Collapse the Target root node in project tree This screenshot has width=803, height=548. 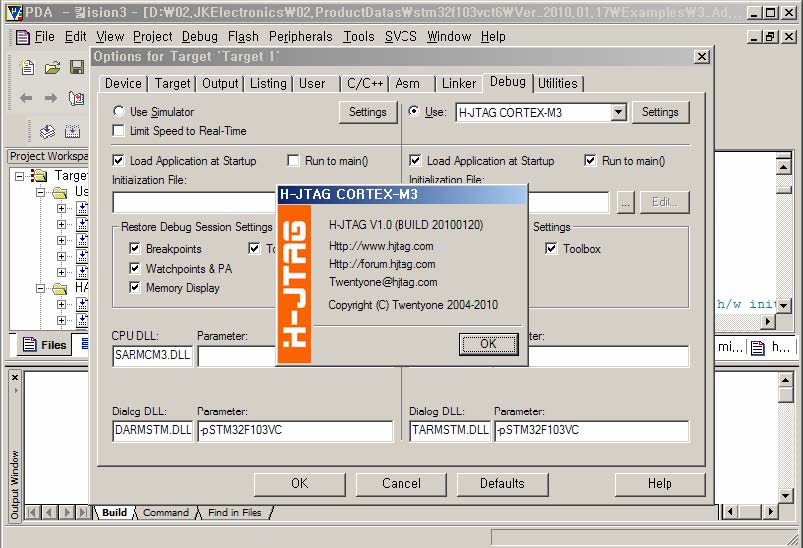(x=19, y=176)
